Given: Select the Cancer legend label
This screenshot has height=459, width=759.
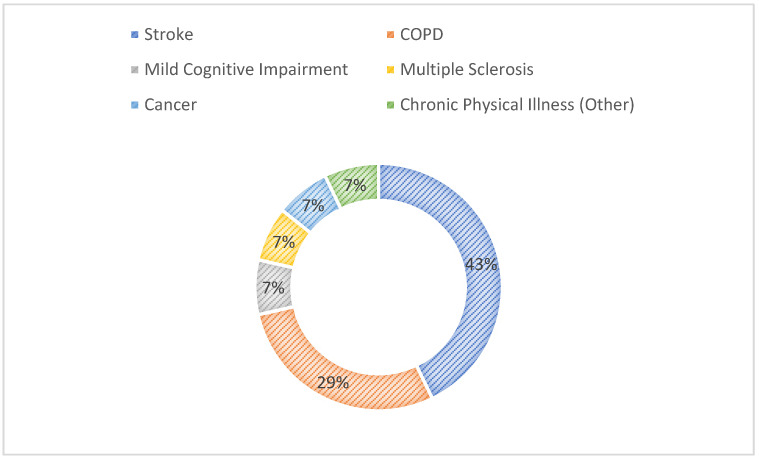Looking at the screenshot, I should [x=170, y=105].
